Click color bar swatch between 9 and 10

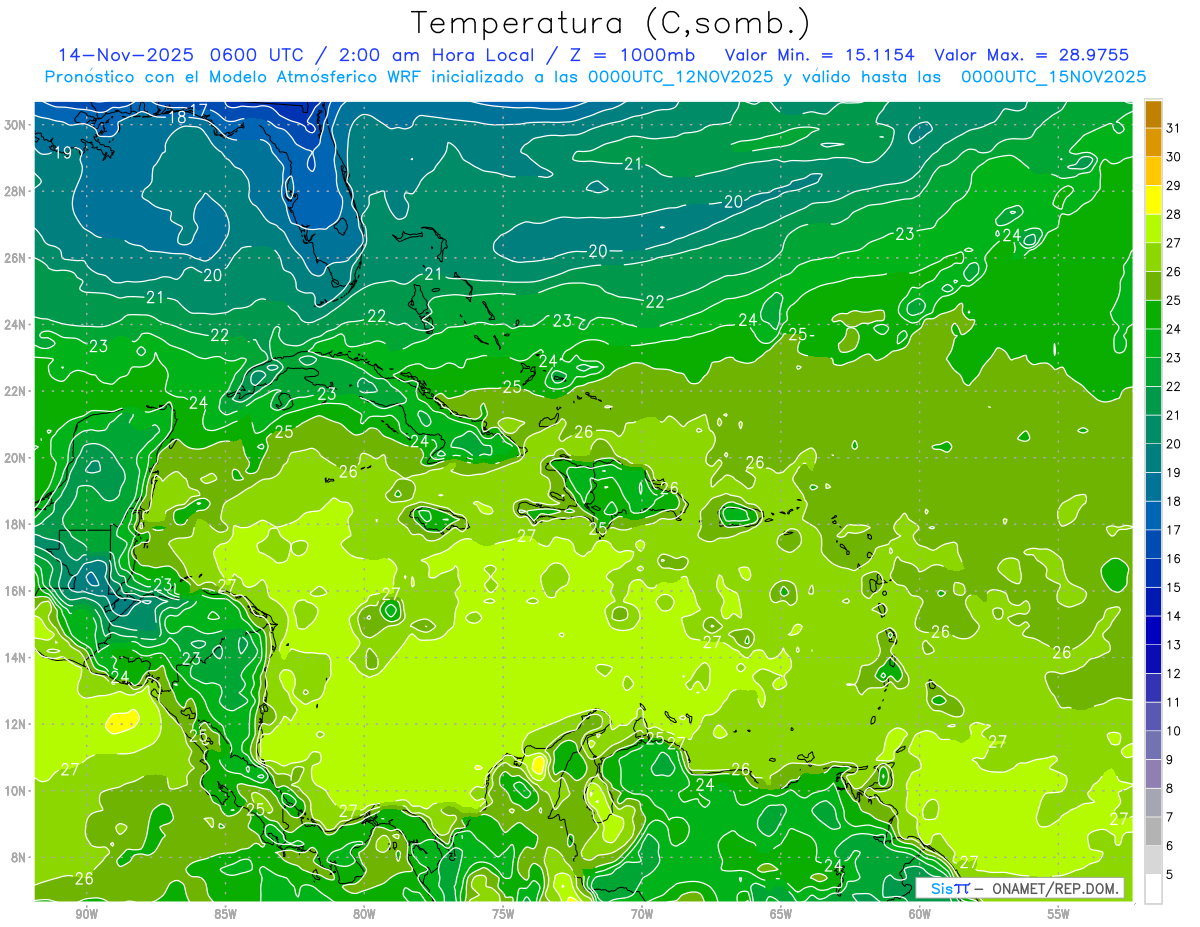point(1153,745)
